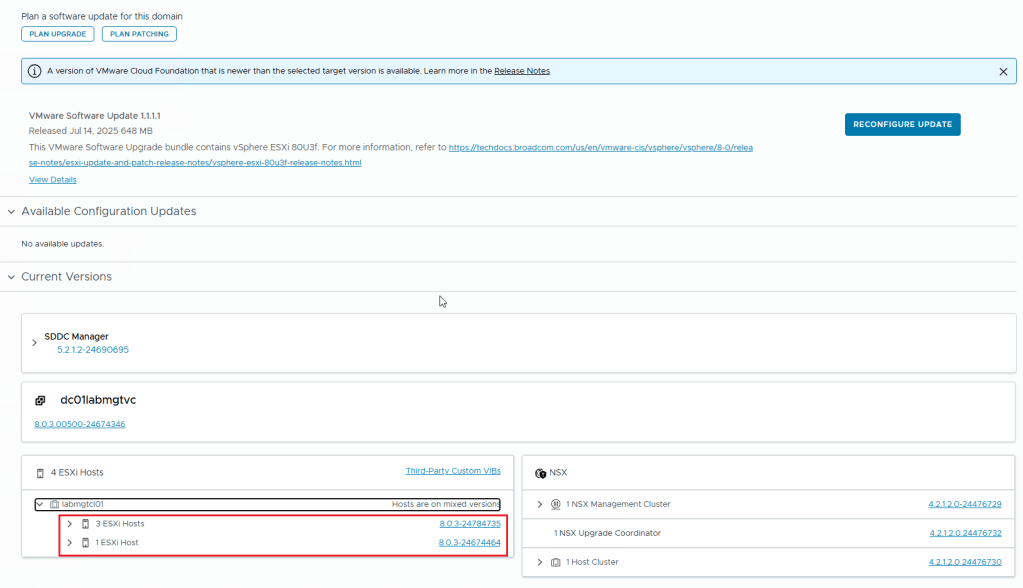Viewport: 1023px width, 588px height.
Task: Expand the 3 ESXi Hosts row
Action: pos(69,524)
